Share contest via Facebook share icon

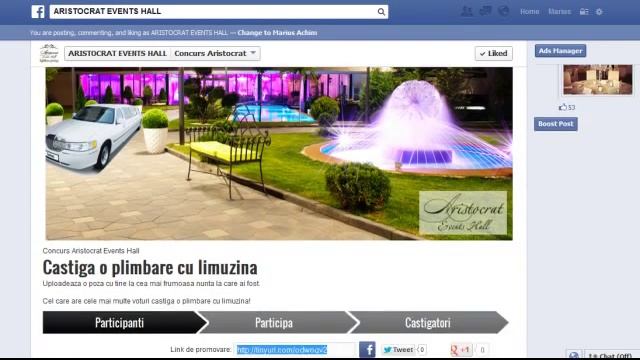pyautogui.click(x=367, y=350)
